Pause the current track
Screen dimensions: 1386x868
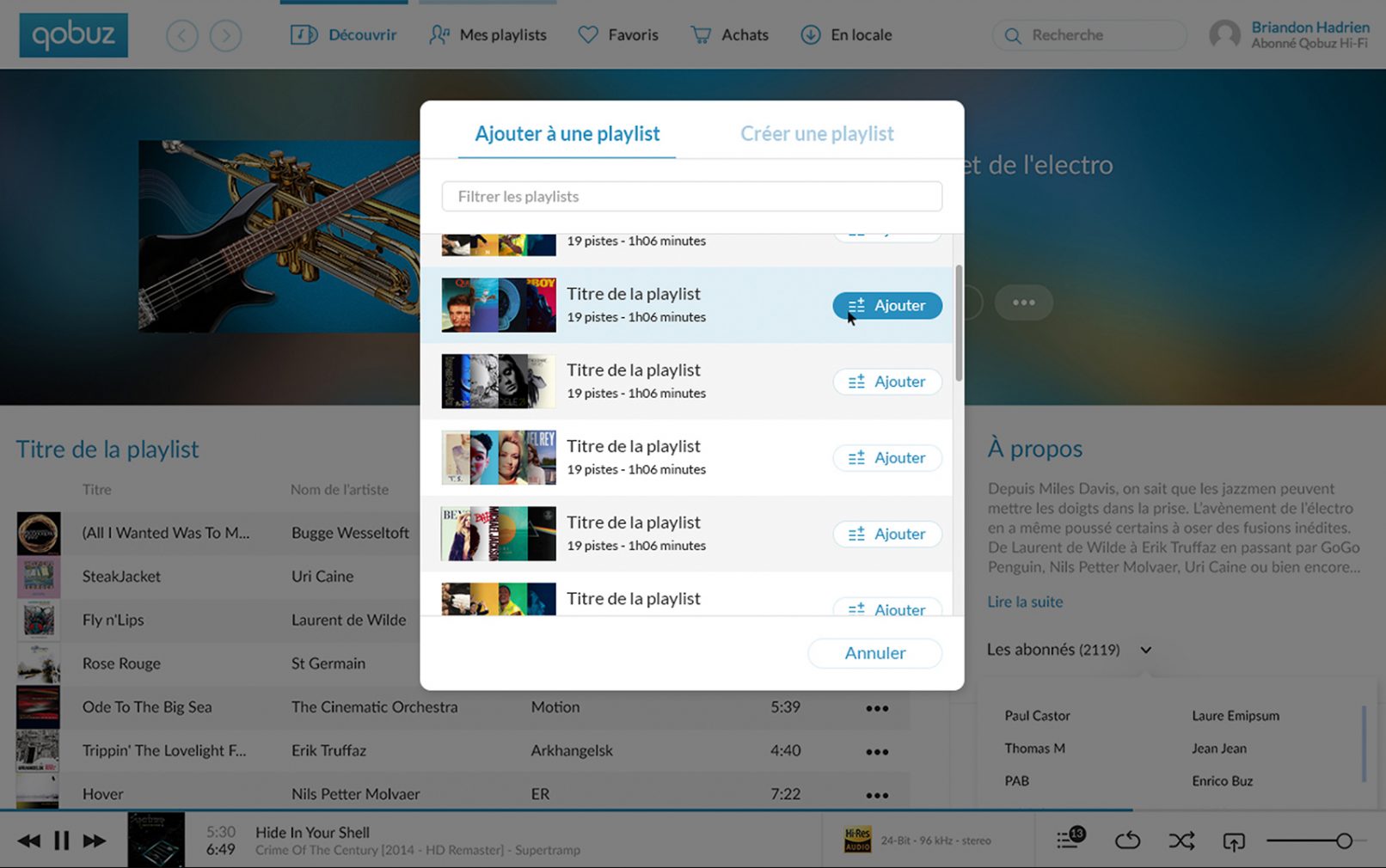61,840
